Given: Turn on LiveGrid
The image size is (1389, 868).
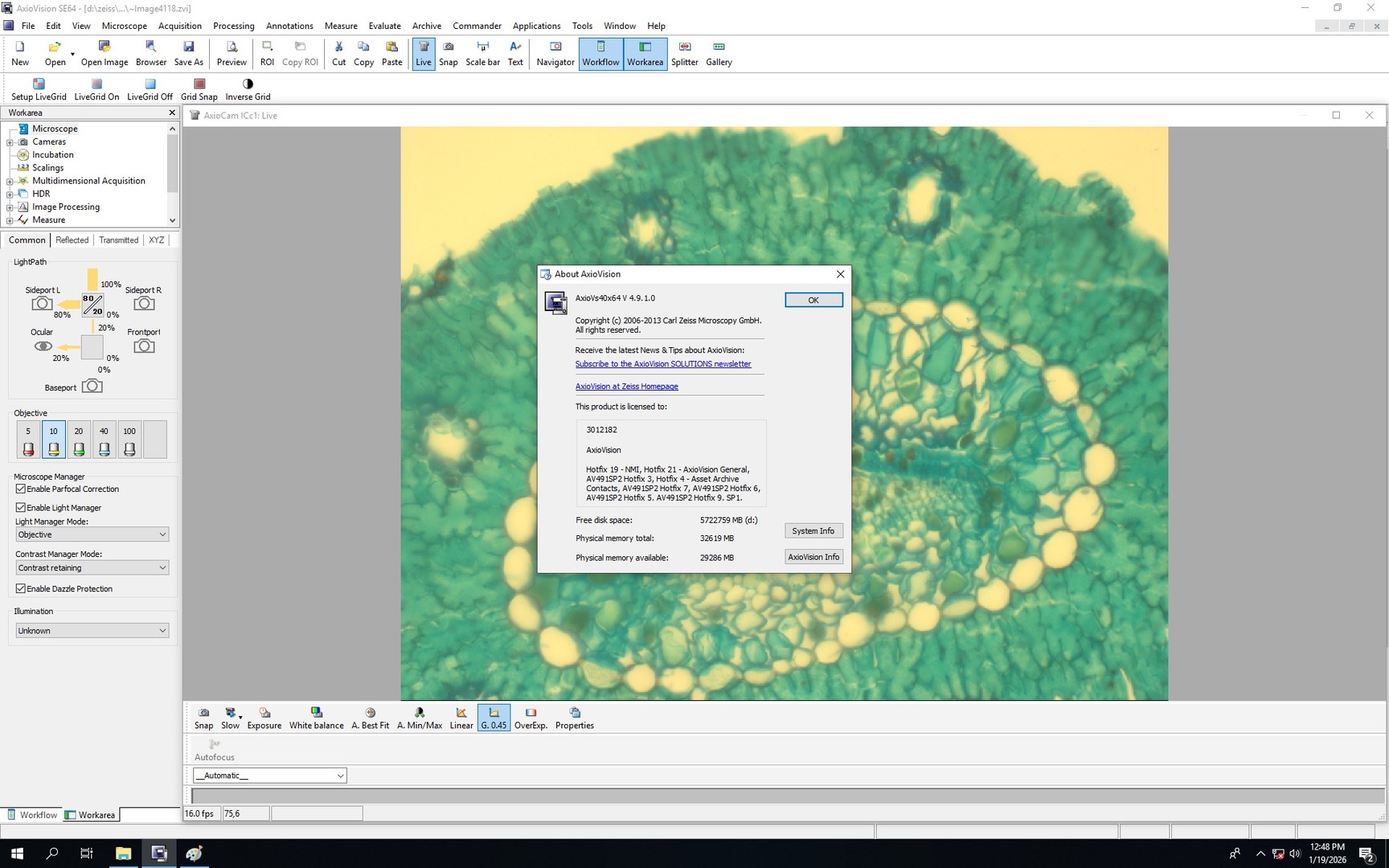Looking at the screenshot, I should click(x=96, y=88).
